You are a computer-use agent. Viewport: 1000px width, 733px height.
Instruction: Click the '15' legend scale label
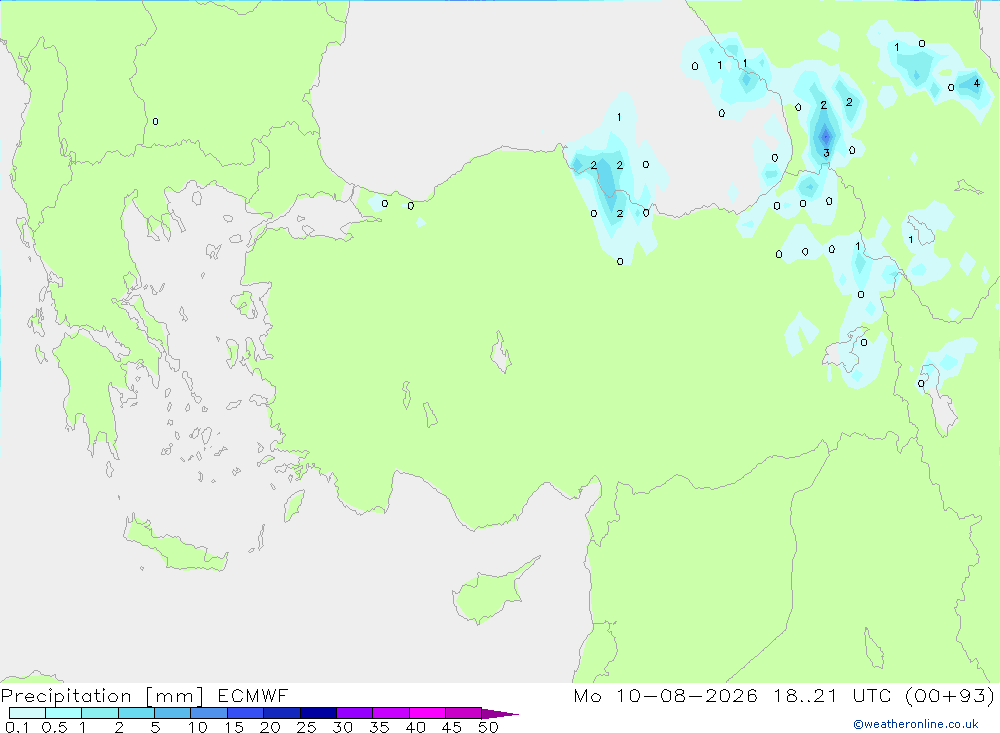234,727
